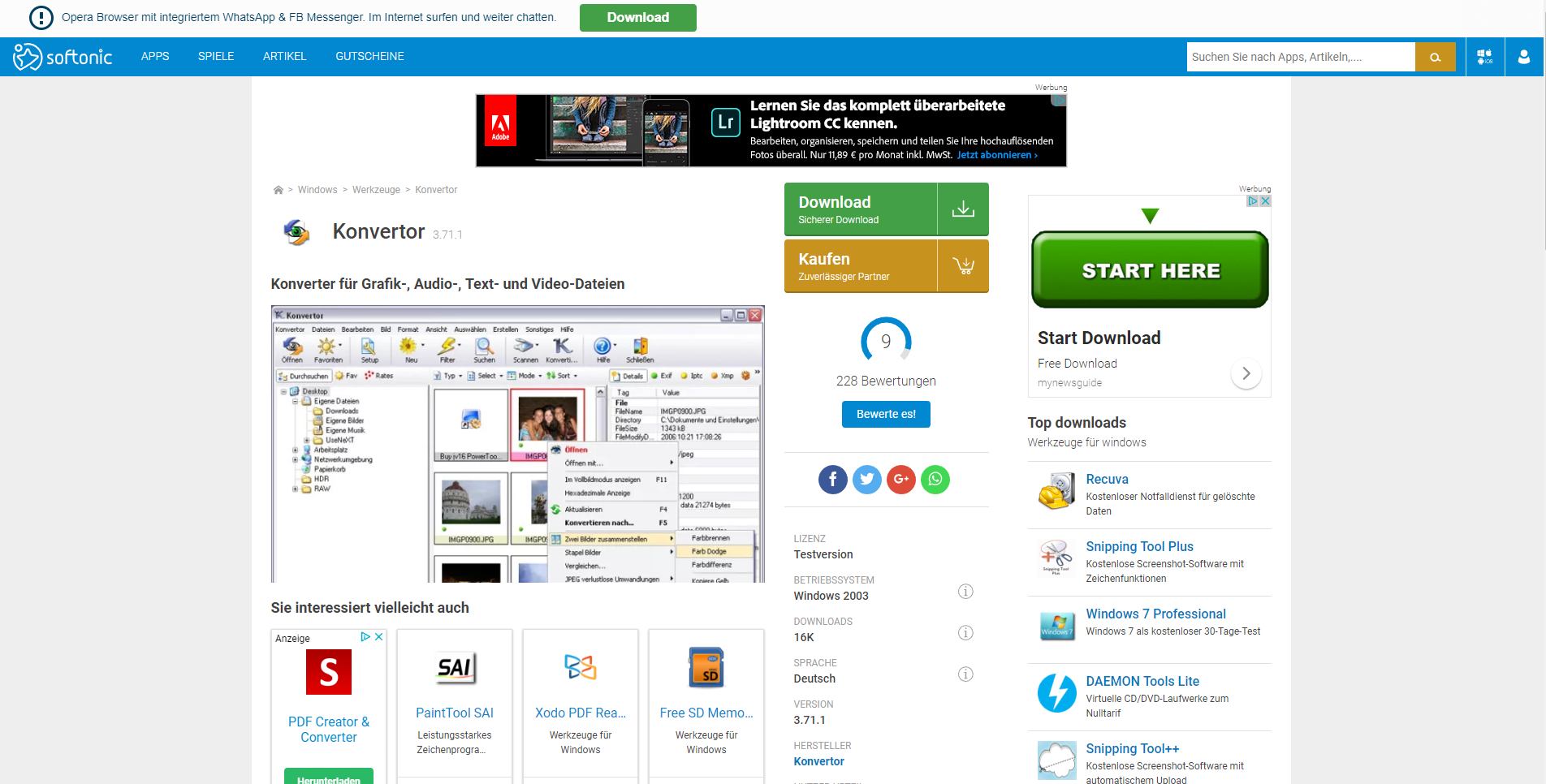This screenshot has width=1546, height=784.
Task: Click the Opera banner Download button
Action: point(638,18)
